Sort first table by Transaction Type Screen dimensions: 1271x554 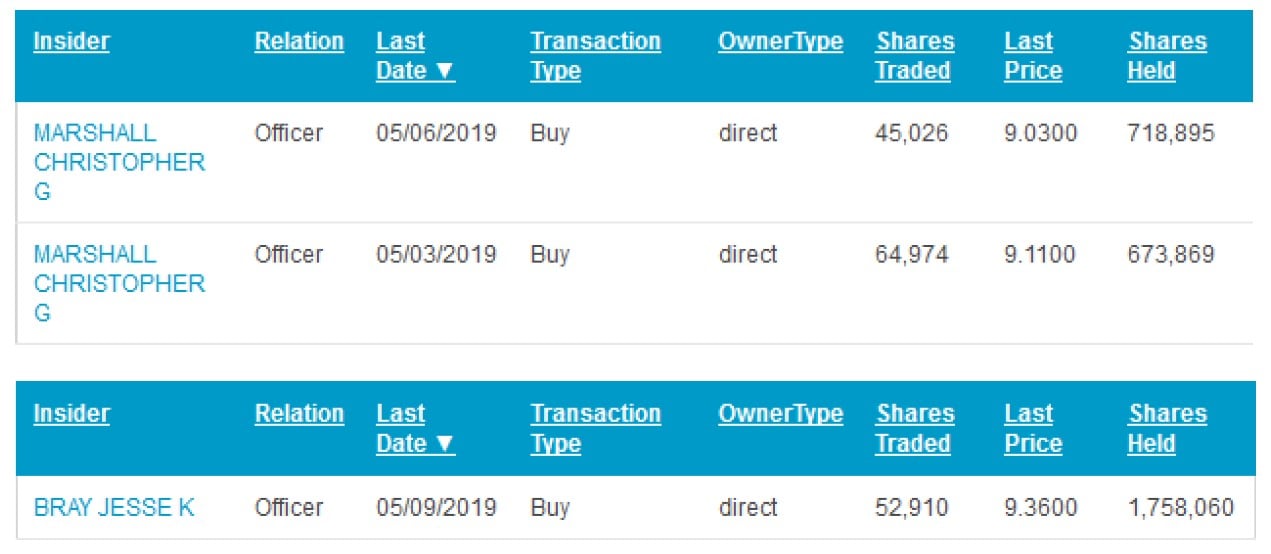click(x=595, y=57)
